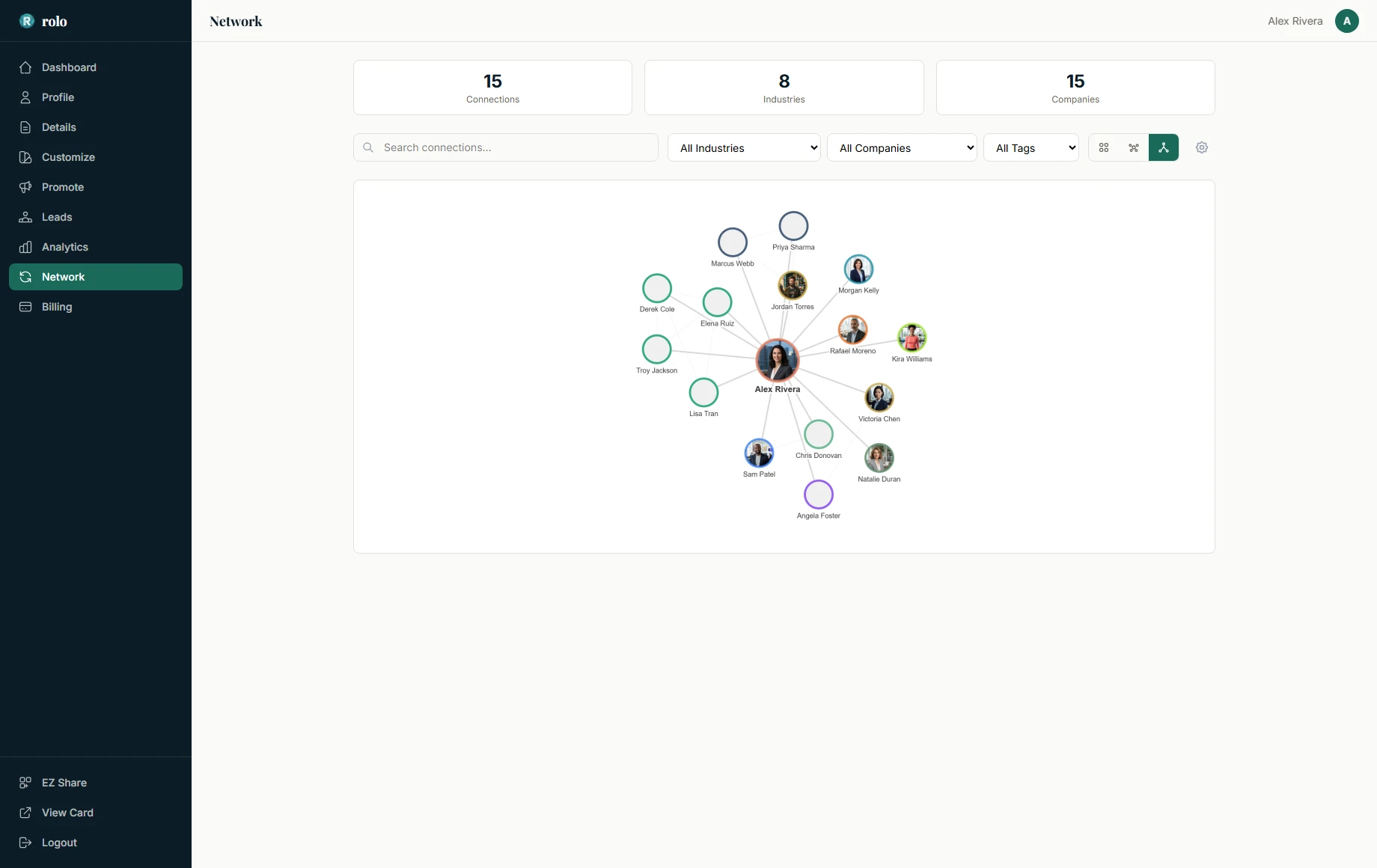This screenshot has width=1377, height=868.
Task: Switch to cluster graph view
Action: tap(1134, 147)
